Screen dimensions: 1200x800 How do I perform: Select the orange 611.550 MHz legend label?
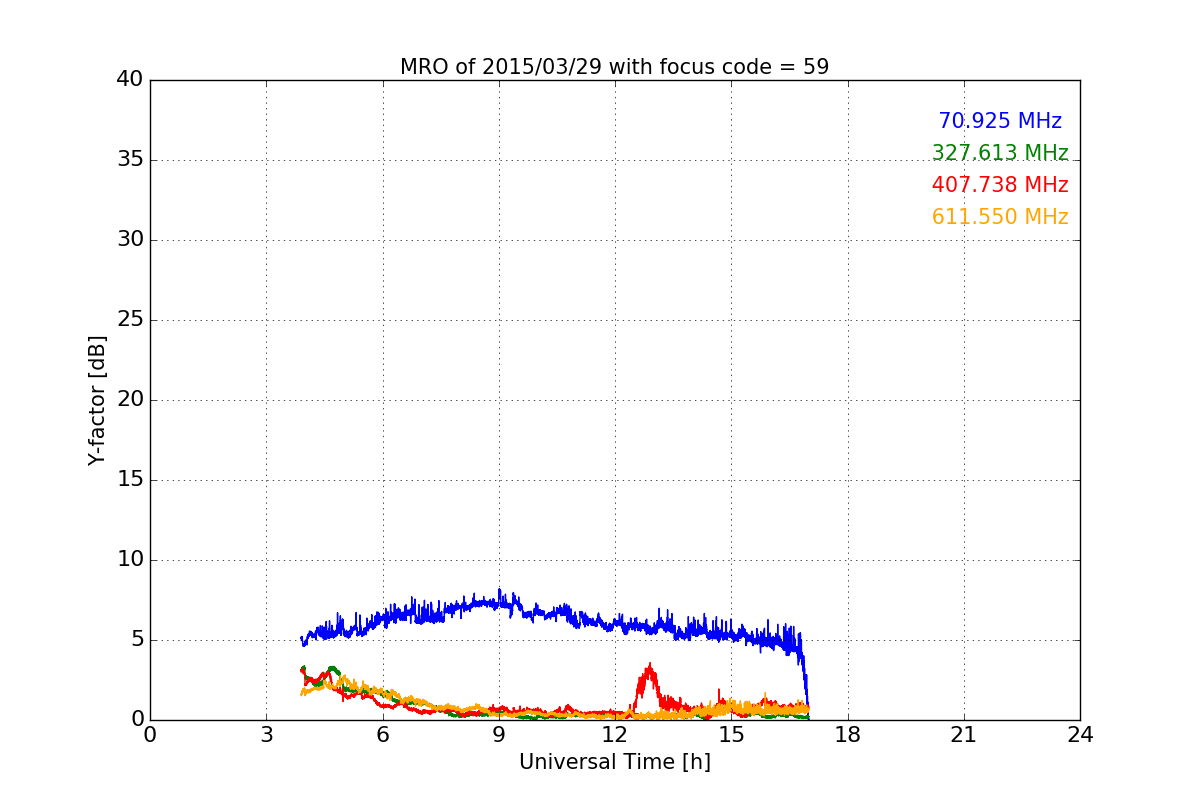coord(1000,217)
